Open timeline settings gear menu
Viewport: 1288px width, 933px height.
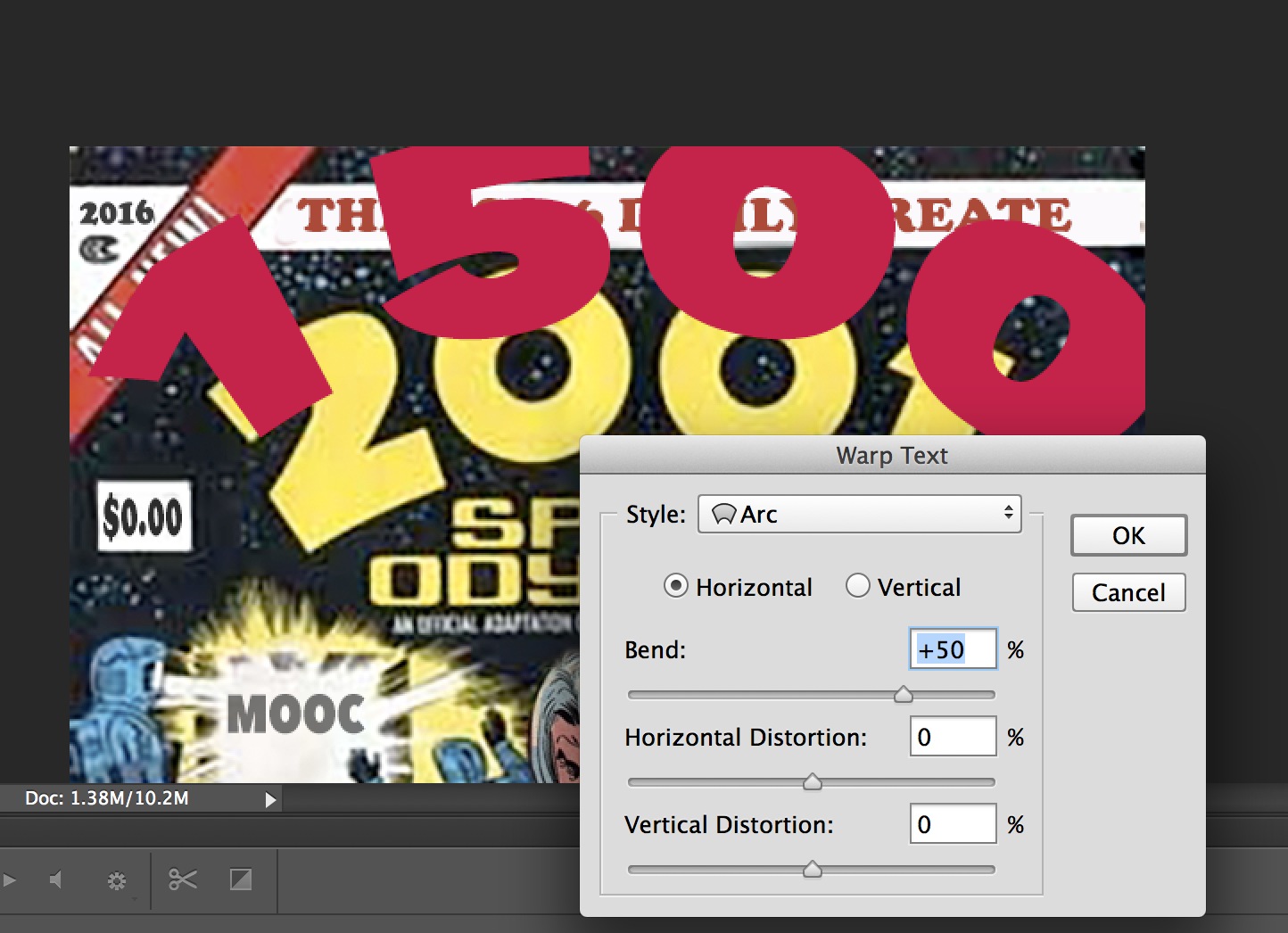[x=117, y=881]
